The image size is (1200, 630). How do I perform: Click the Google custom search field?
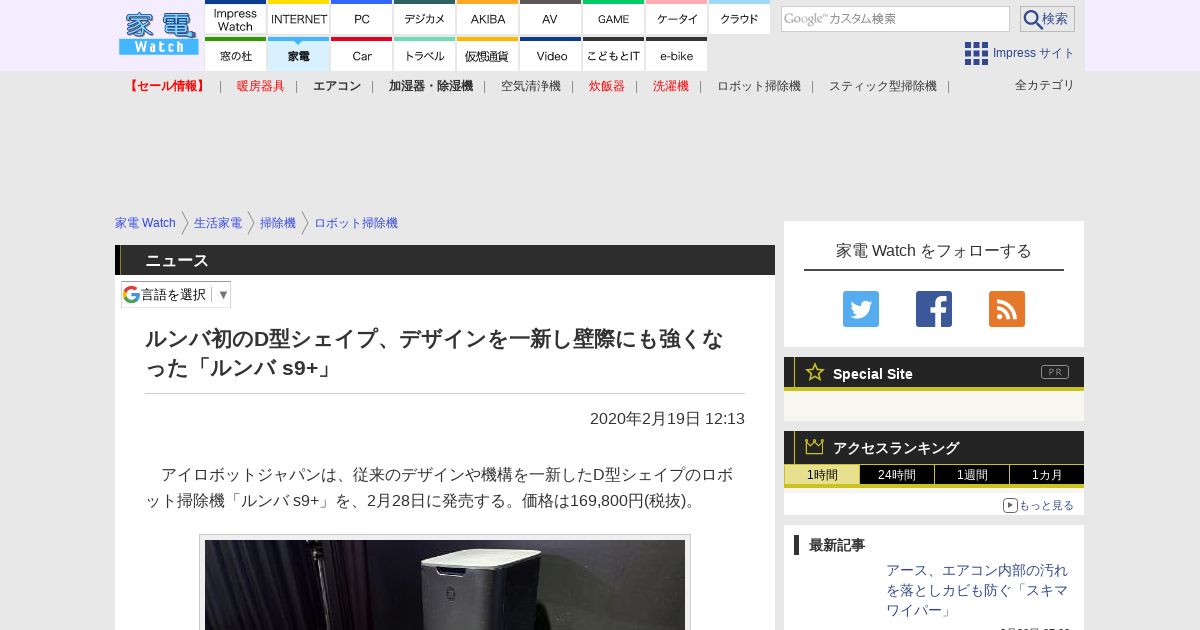895,19
